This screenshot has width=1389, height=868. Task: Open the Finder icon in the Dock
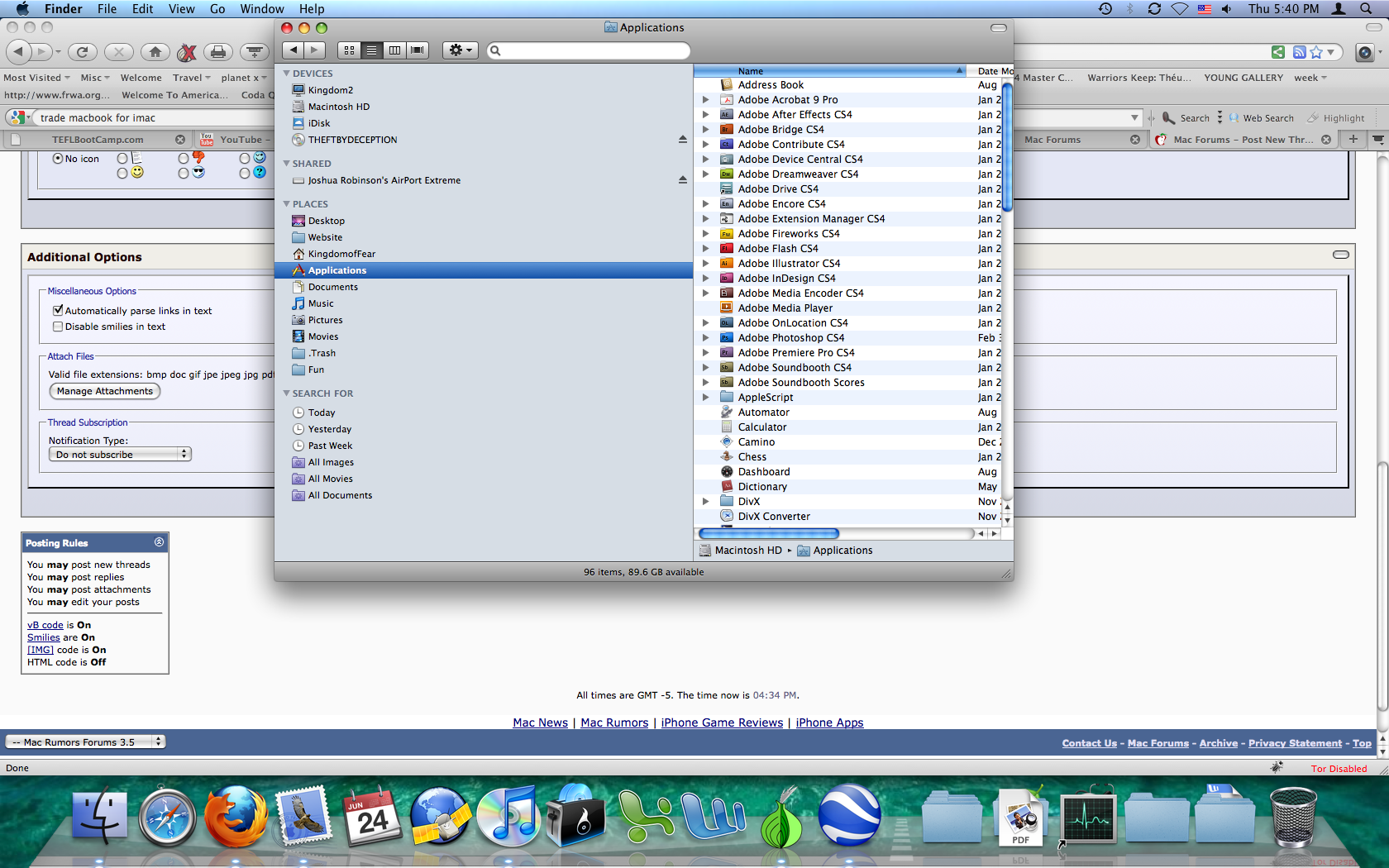(x=100, y=817)
